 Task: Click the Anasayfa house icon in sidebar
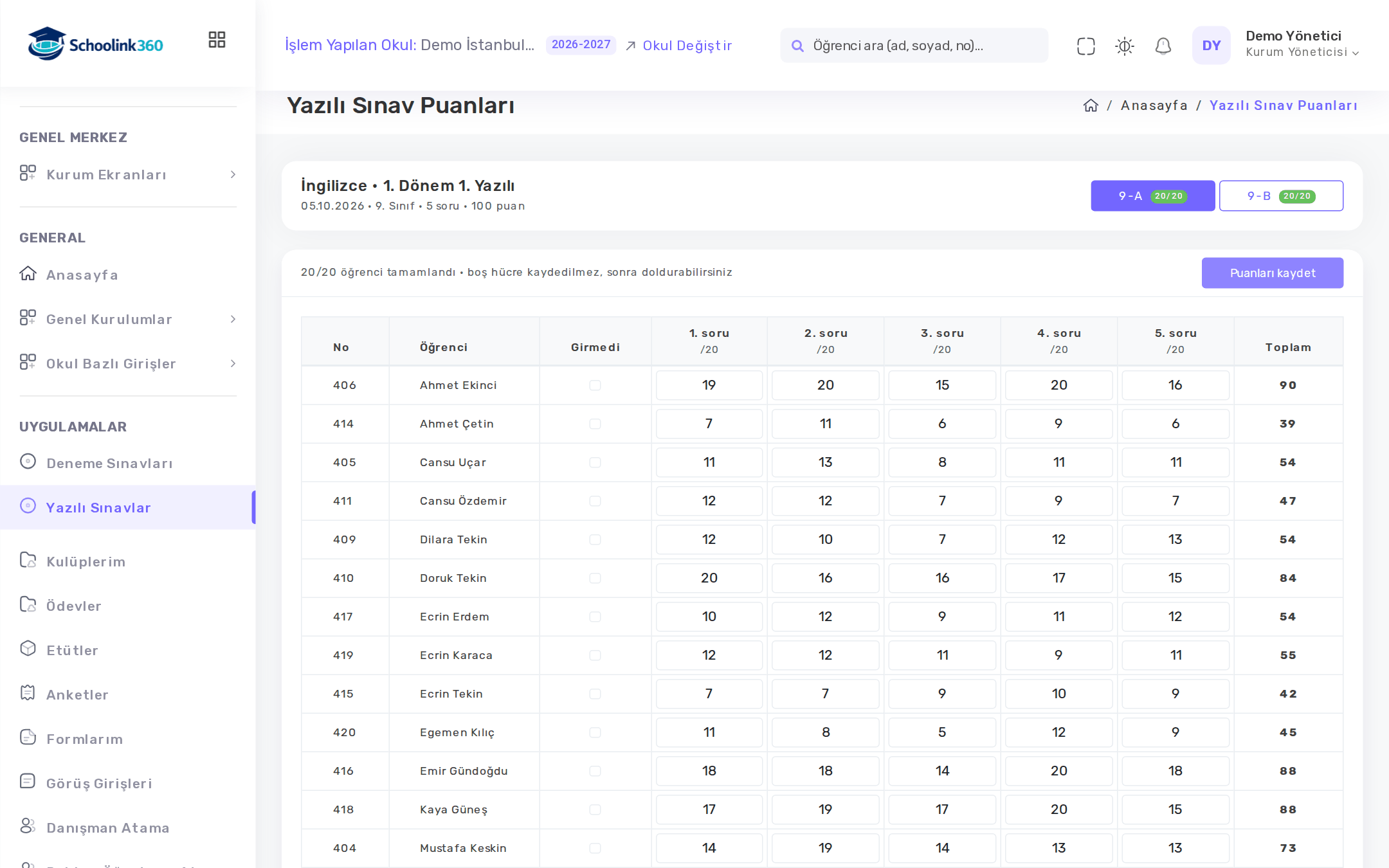pyautogui.click(x=28, y=274)
